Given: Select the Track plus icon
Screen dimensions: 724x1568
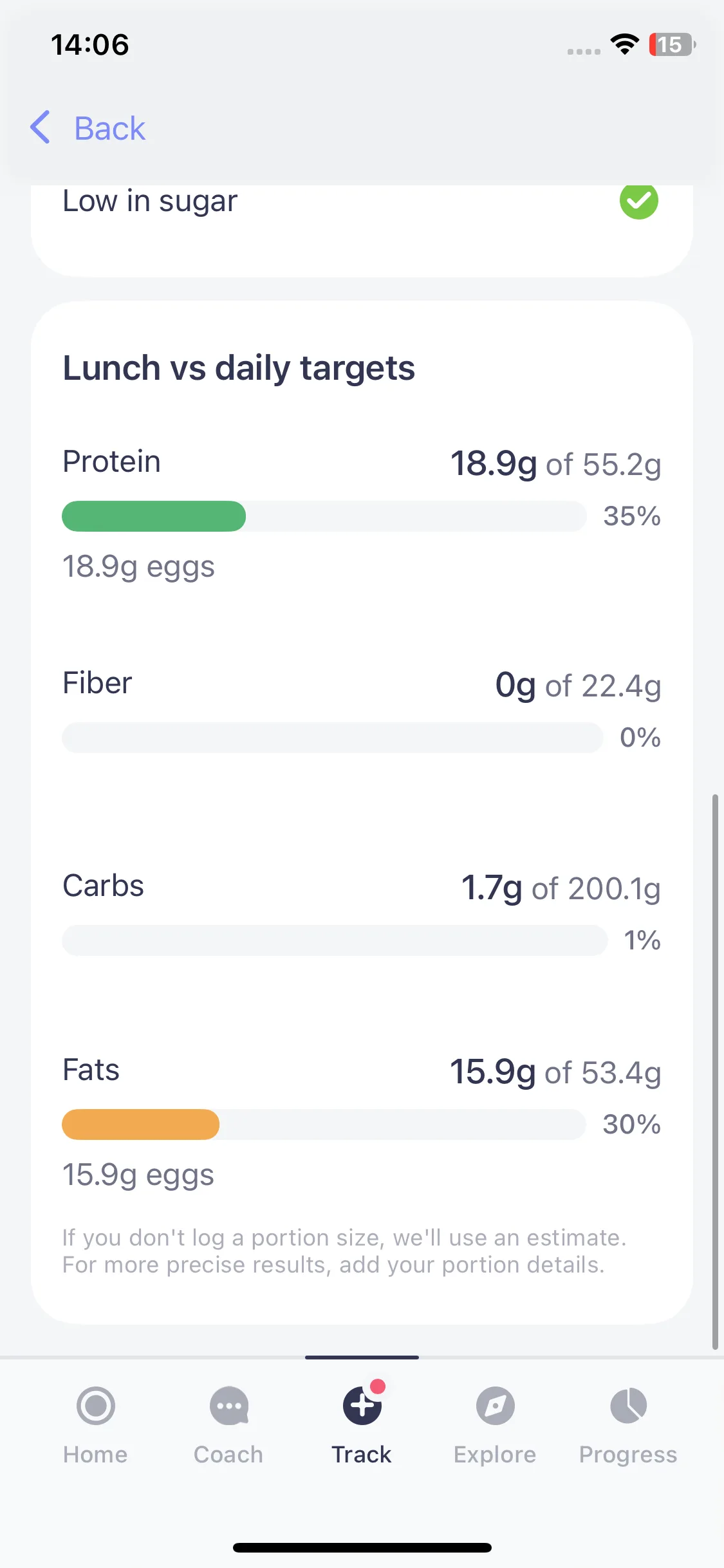Looking at the screenshot, I should point(362,1406).
